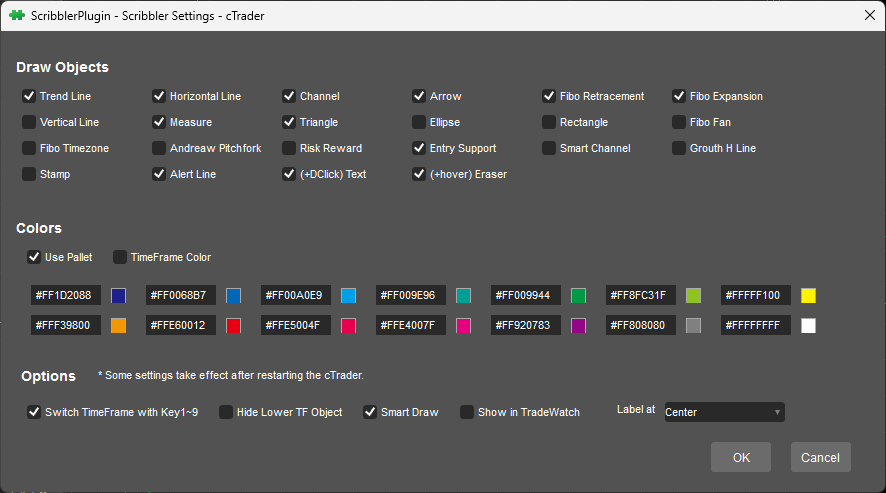
Task: Choose the purple #FF920783 color swatch
Action: [578, 325]
